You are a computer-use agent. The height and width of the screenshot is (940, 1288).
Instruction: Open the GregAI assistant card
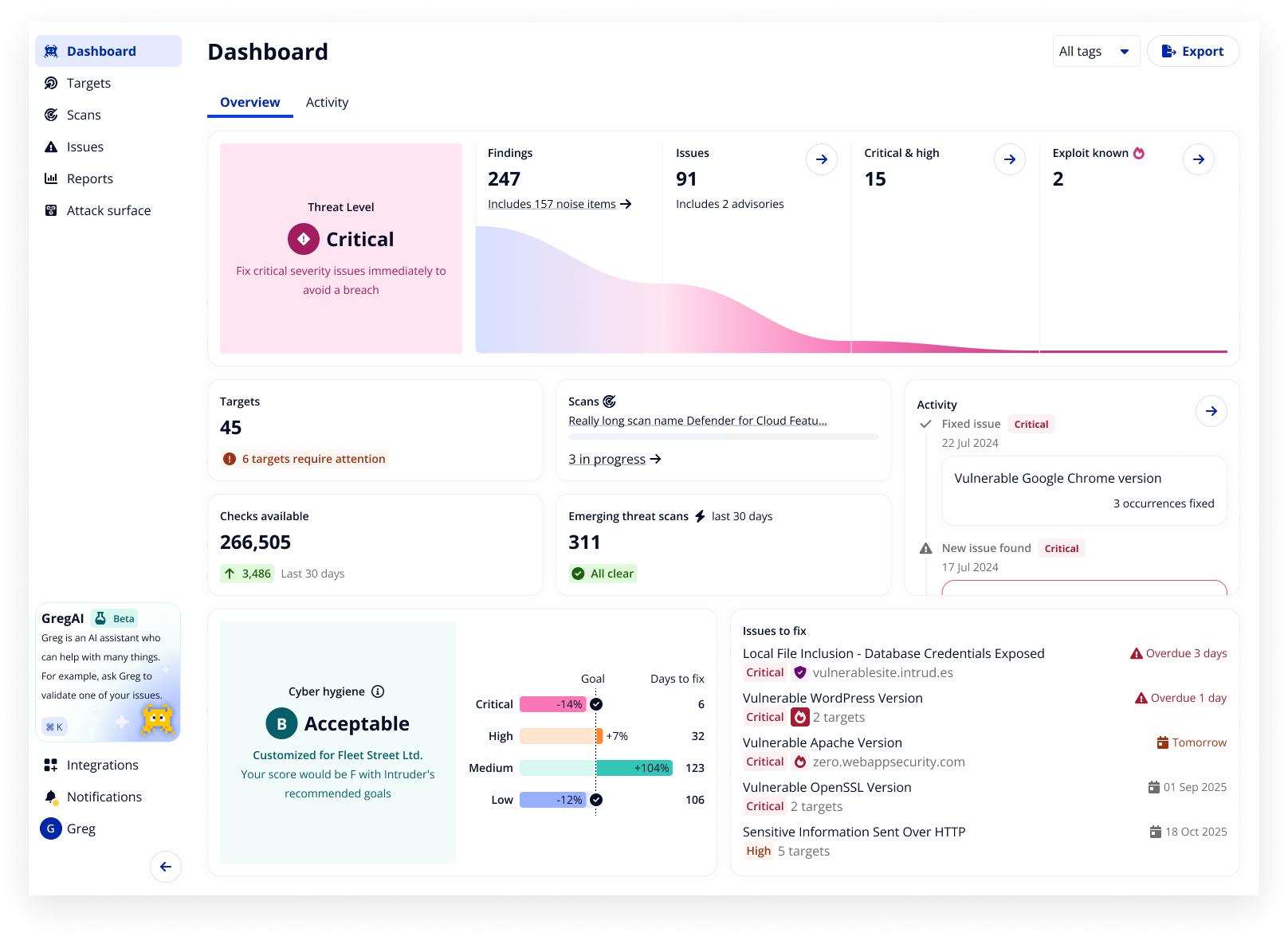108,672
